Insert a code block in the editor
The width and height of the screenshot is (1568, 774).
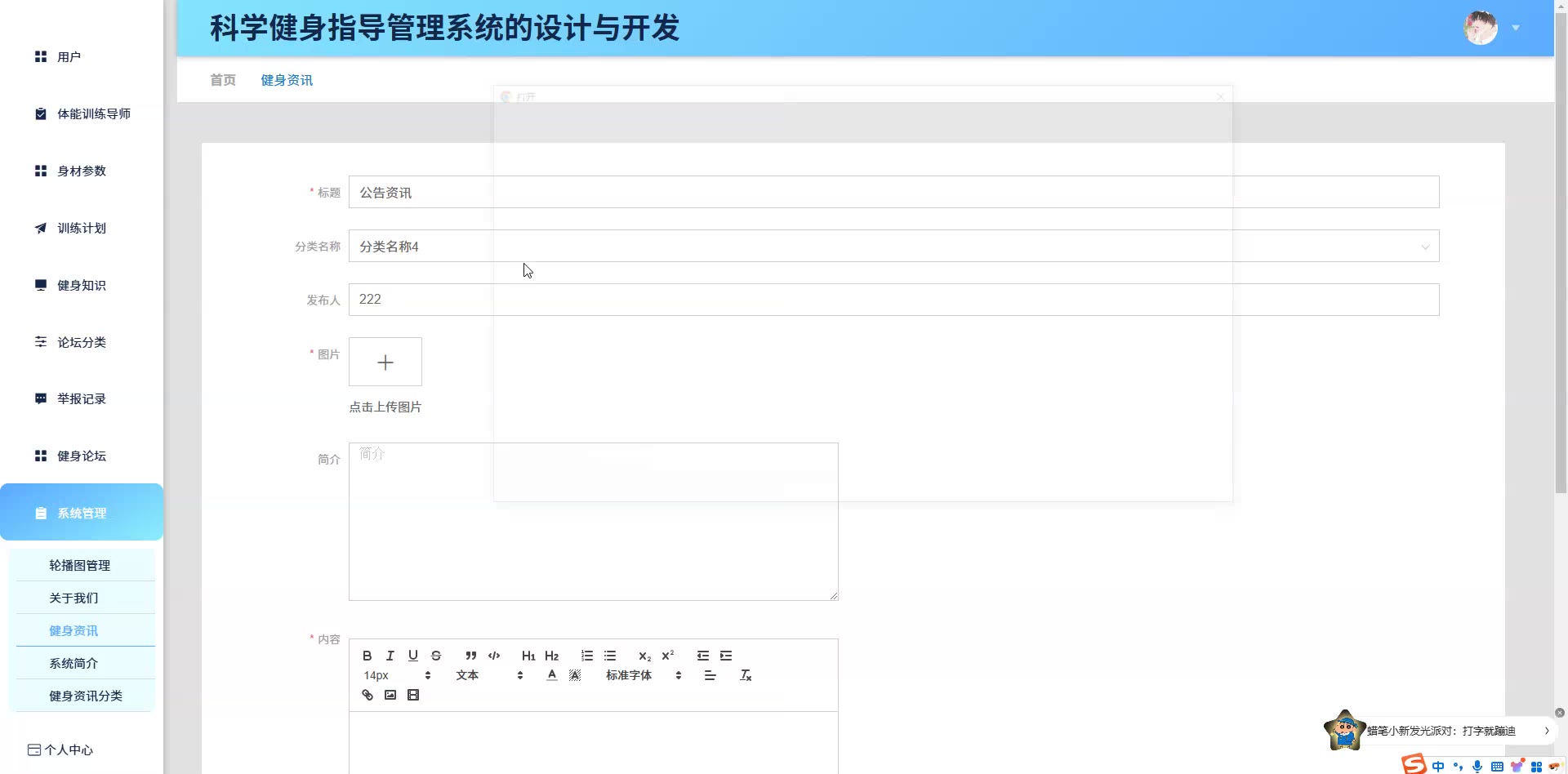point(494,656)
